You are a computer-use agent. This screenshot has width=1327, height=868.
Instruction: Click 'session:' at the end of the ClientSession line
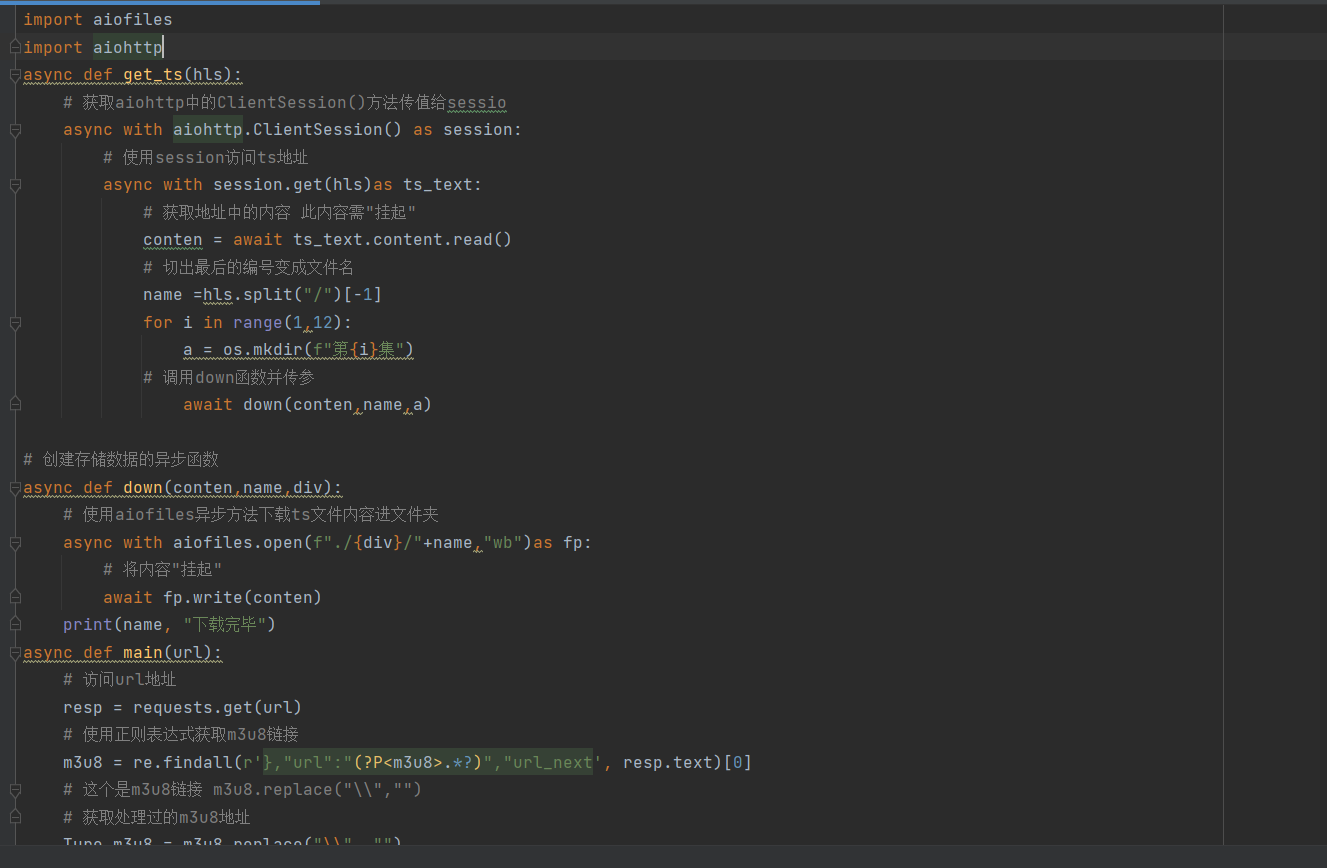point(482,130)
